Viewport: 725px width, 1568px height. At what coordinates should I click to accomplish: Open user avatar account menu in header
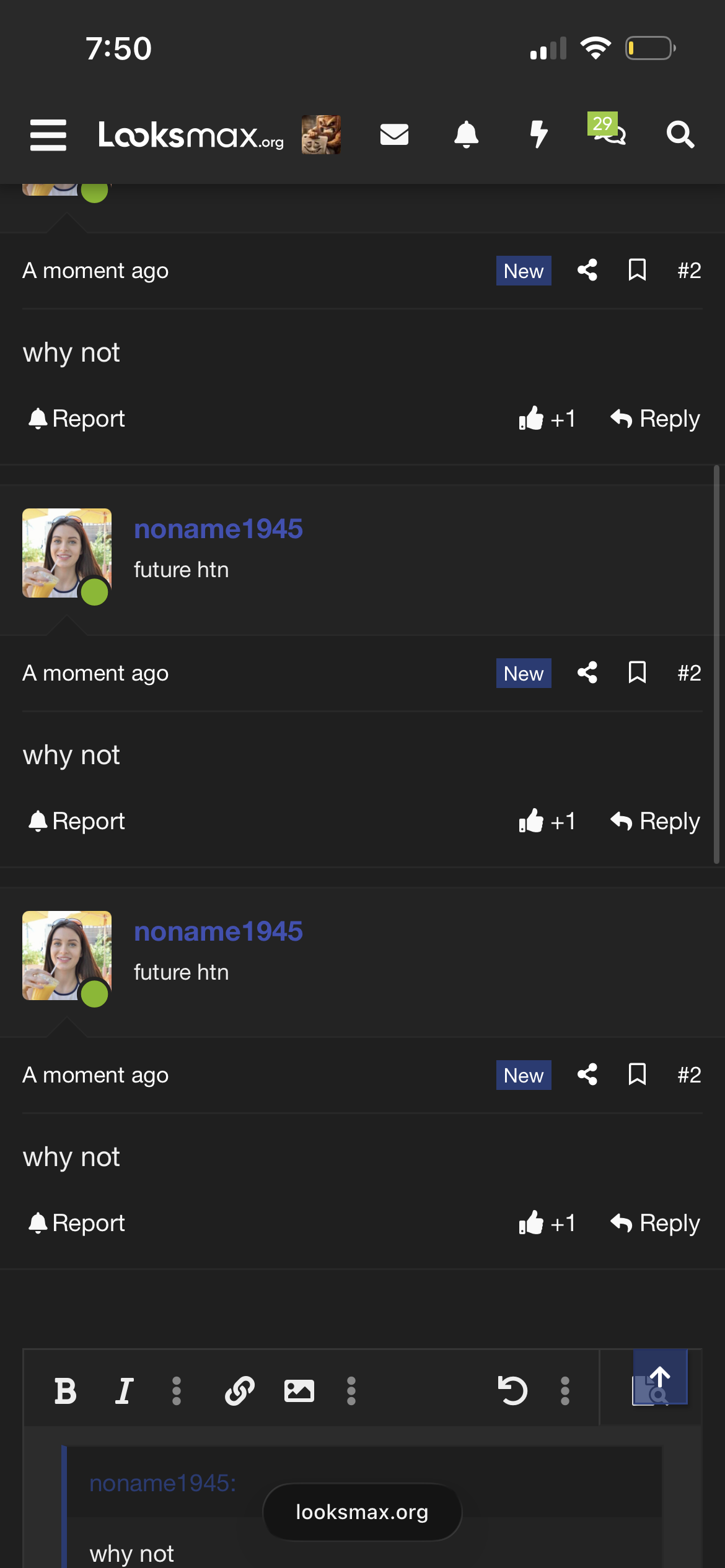[321, 134]
